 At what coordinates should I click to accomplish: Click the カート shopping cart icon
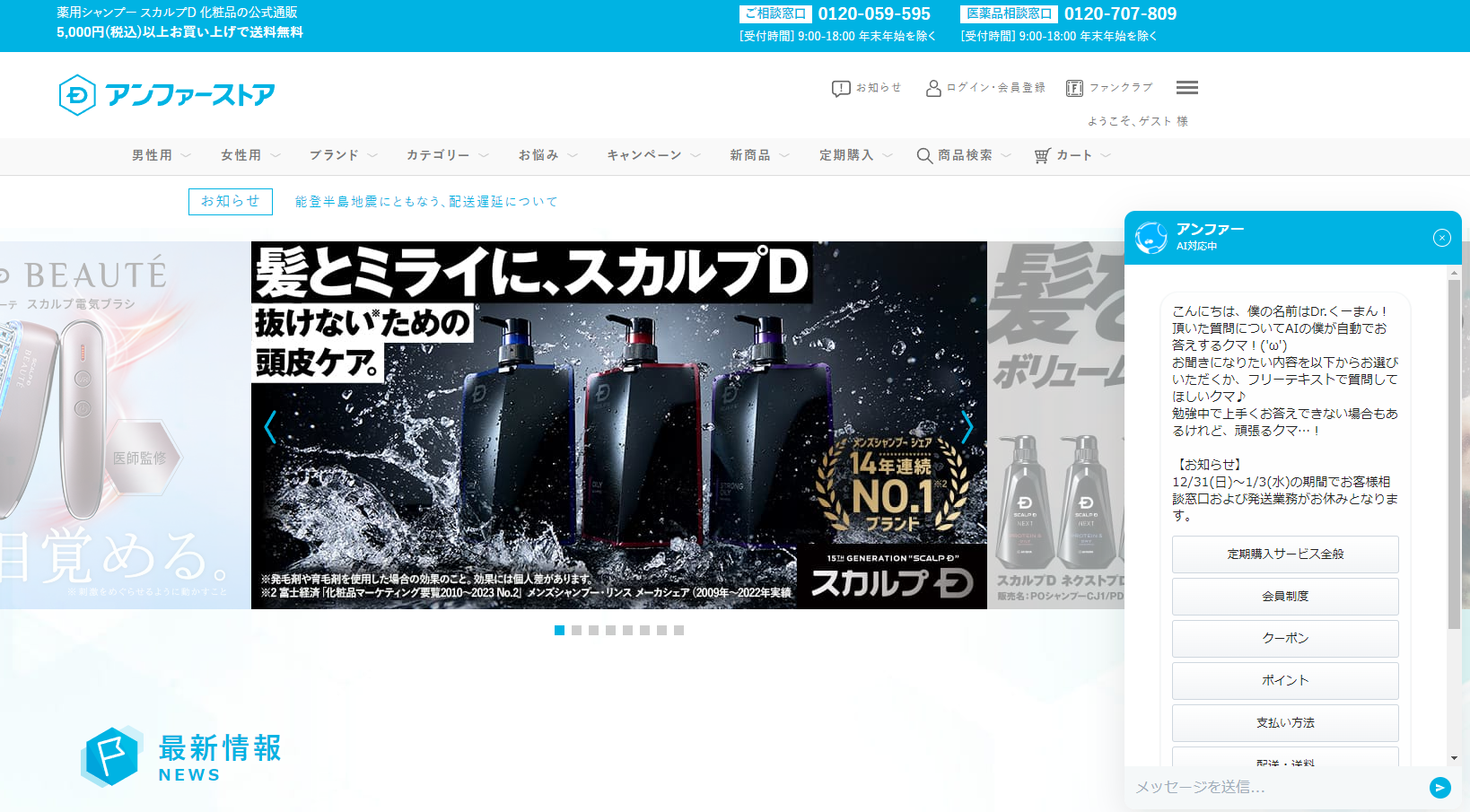(x=1042, y=156)
